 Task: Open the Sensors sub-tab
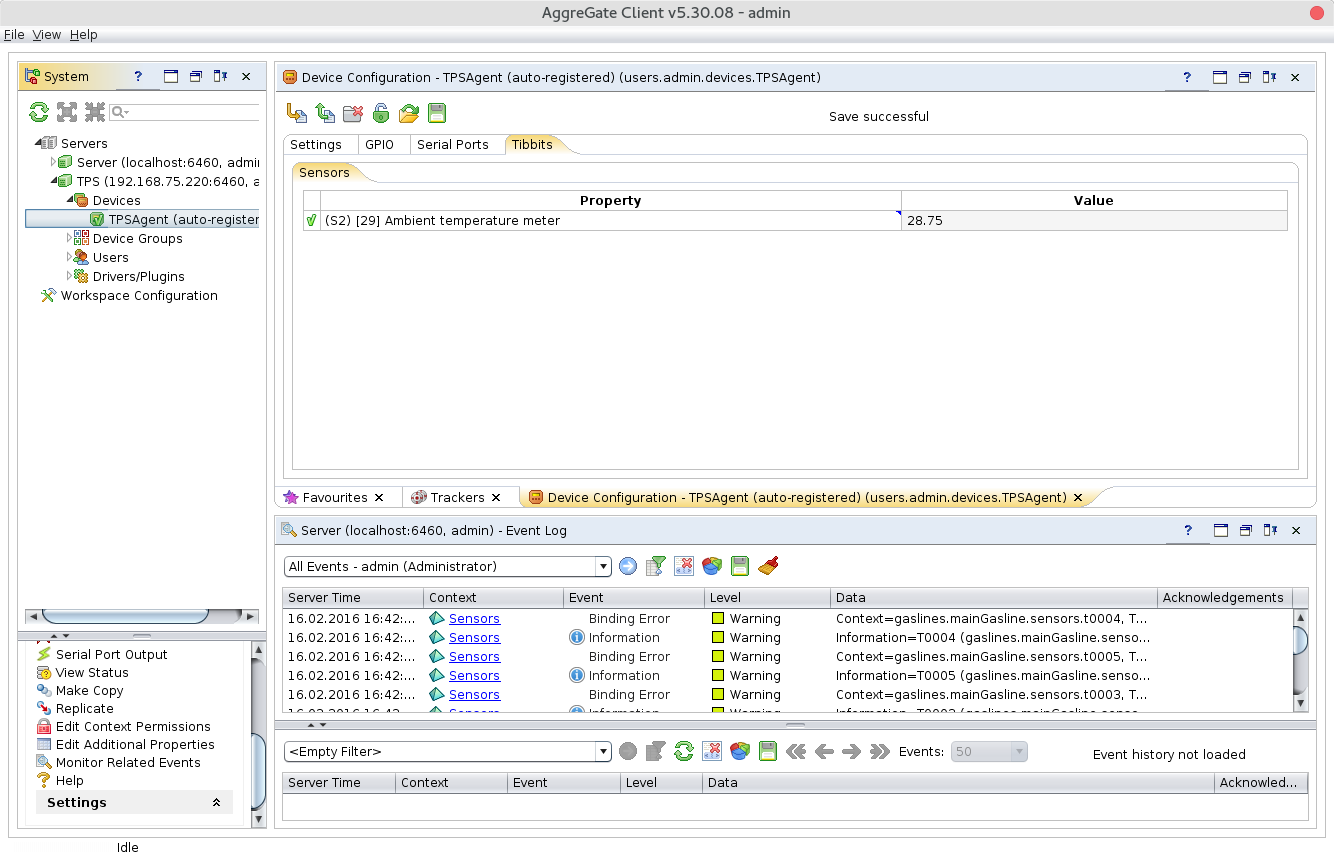point(325,172)
